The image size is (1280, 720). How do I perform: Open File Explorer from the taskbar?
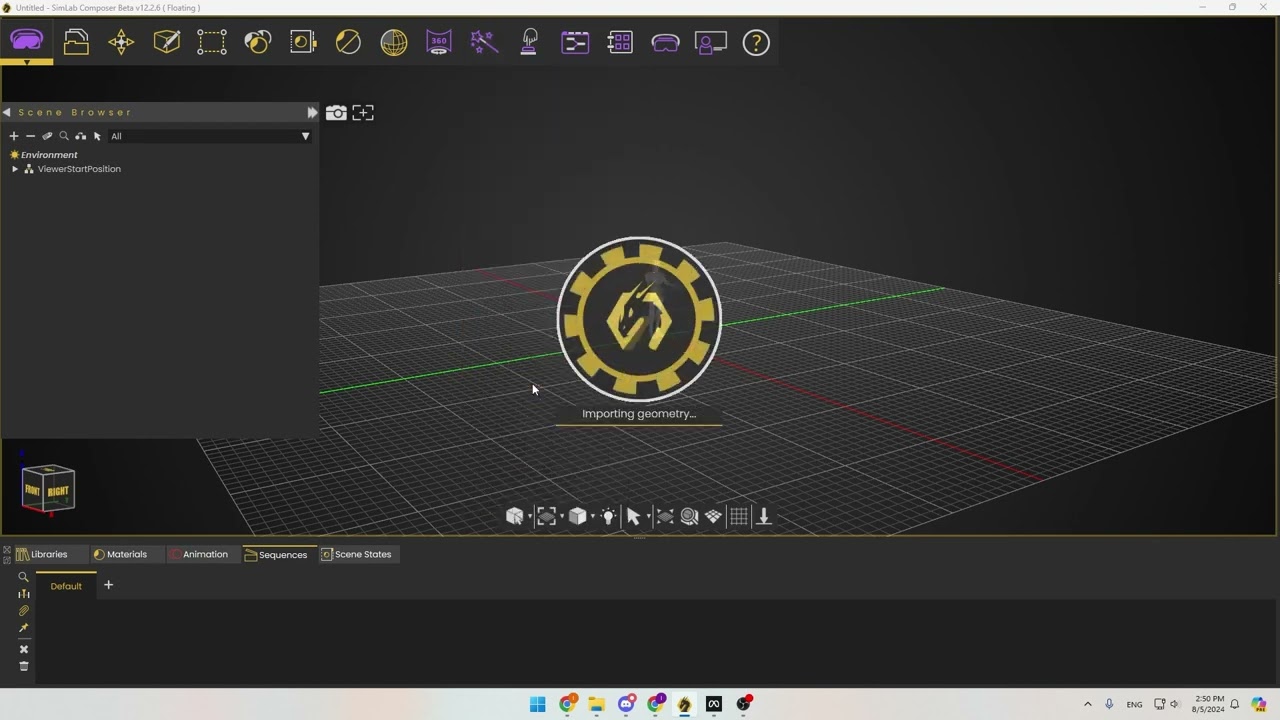point(596,704)
